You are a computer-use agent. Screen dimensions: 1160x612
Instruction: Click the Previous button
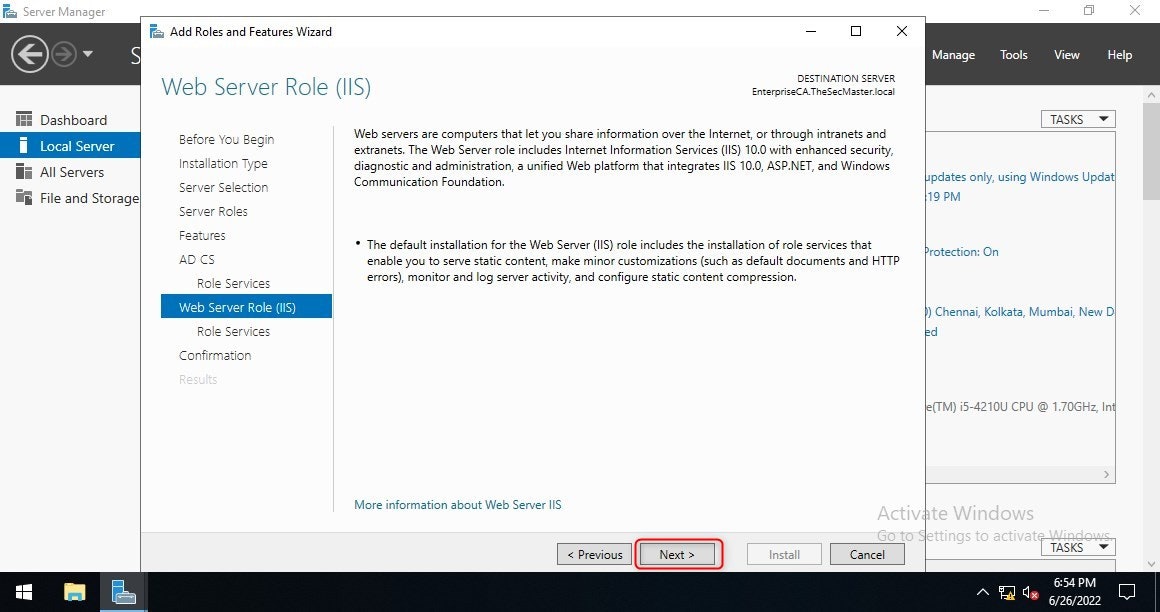point(595,554)
